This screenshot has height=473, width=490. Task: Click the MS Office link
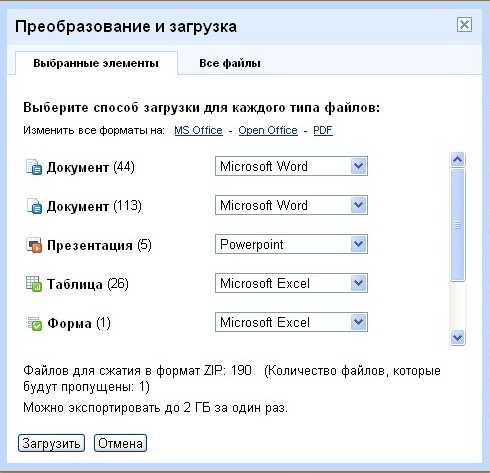click(x=198, y=130)
